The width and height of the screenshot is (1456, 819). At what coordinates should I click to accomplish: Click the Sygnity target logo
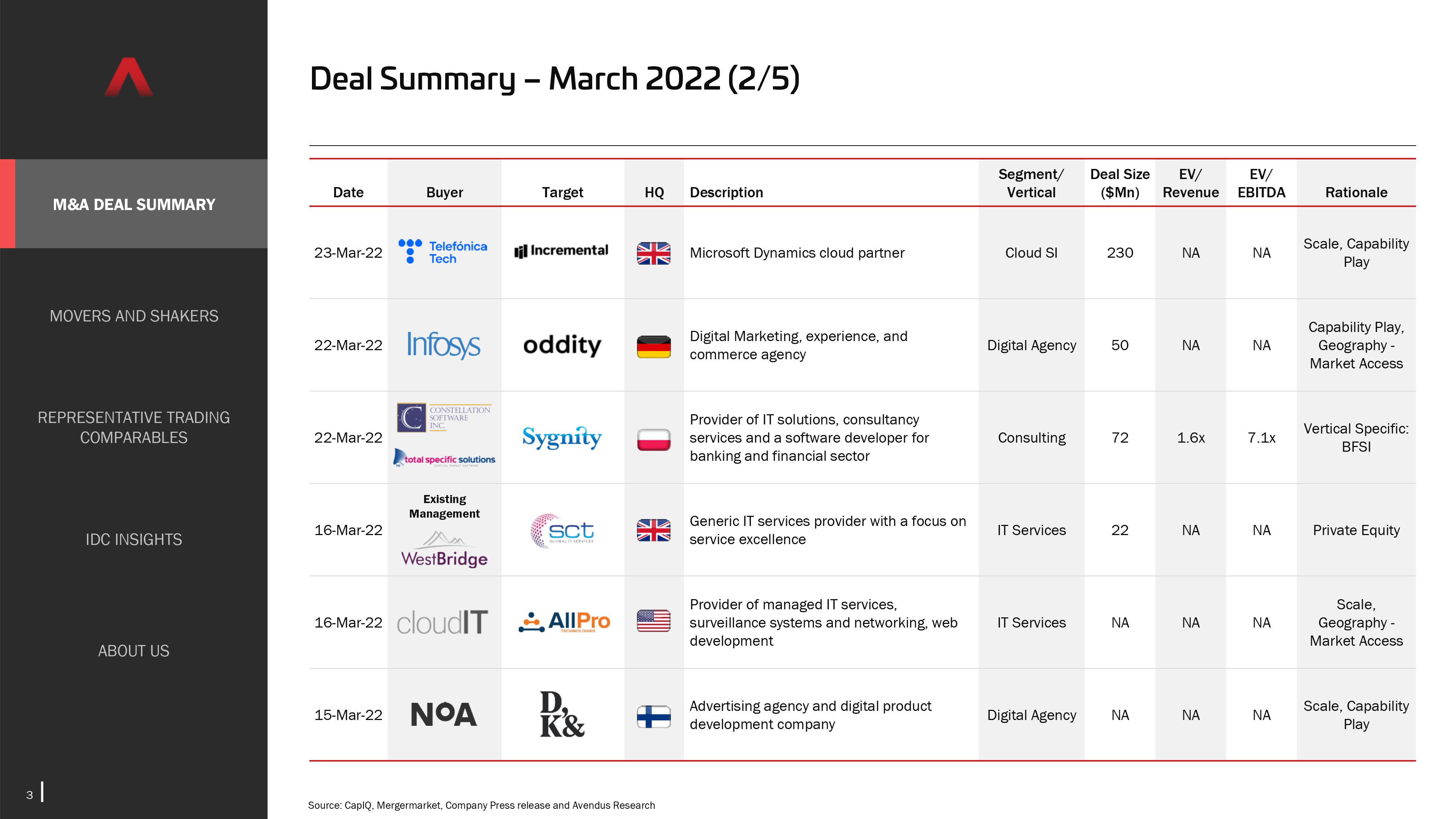click(x=562, y=438)
